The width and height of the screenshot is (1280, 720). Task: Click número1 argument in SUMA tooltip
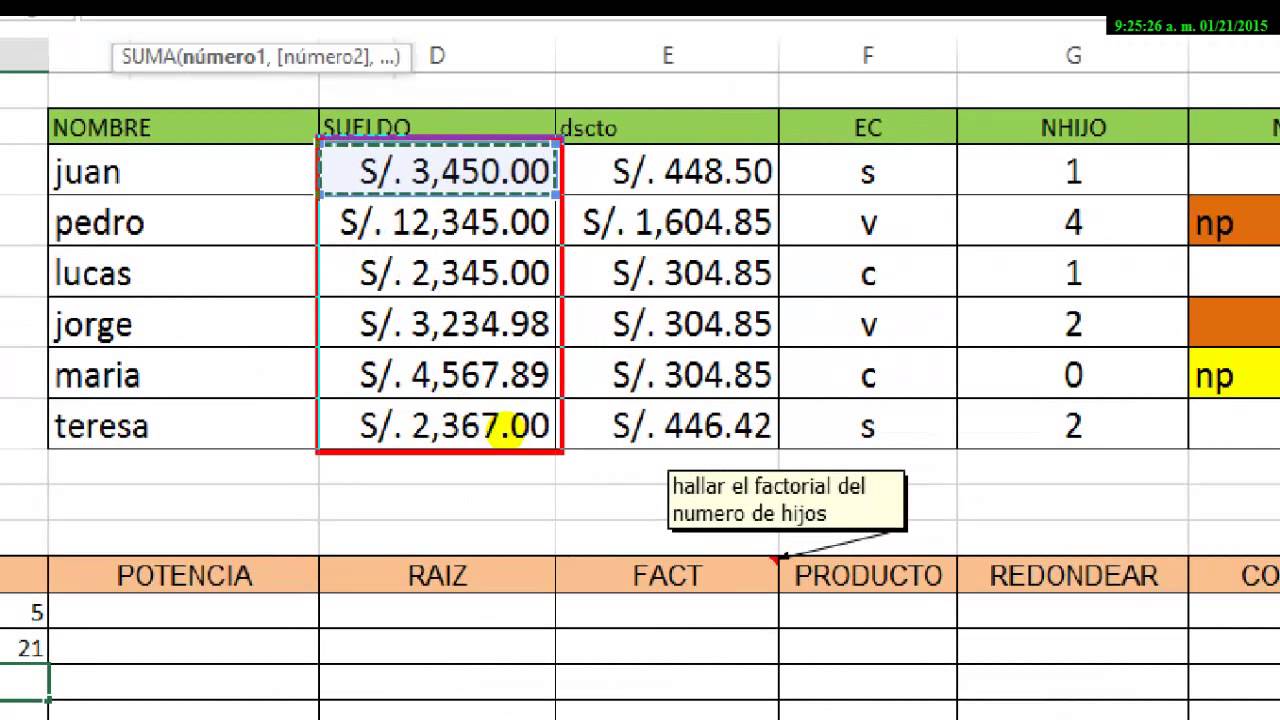[223, 57]
